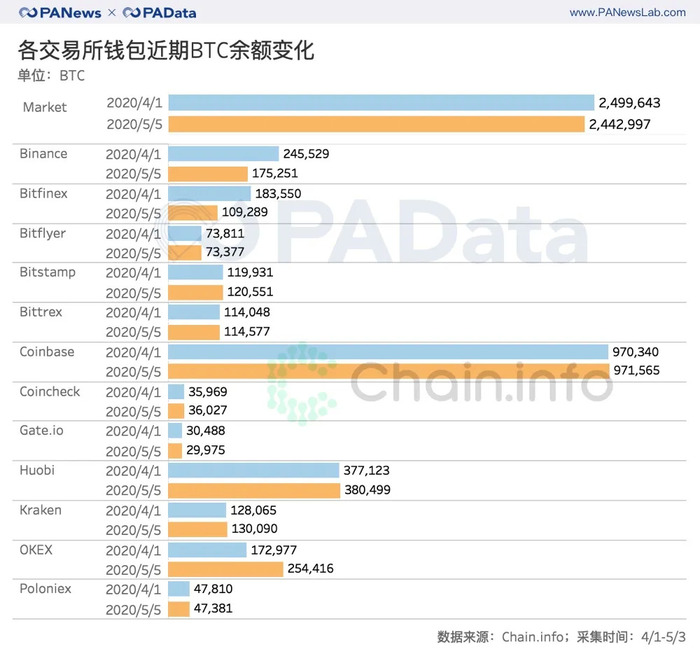Click the value 73,377
The image size is (700, 661).
[x=225, y=252]
